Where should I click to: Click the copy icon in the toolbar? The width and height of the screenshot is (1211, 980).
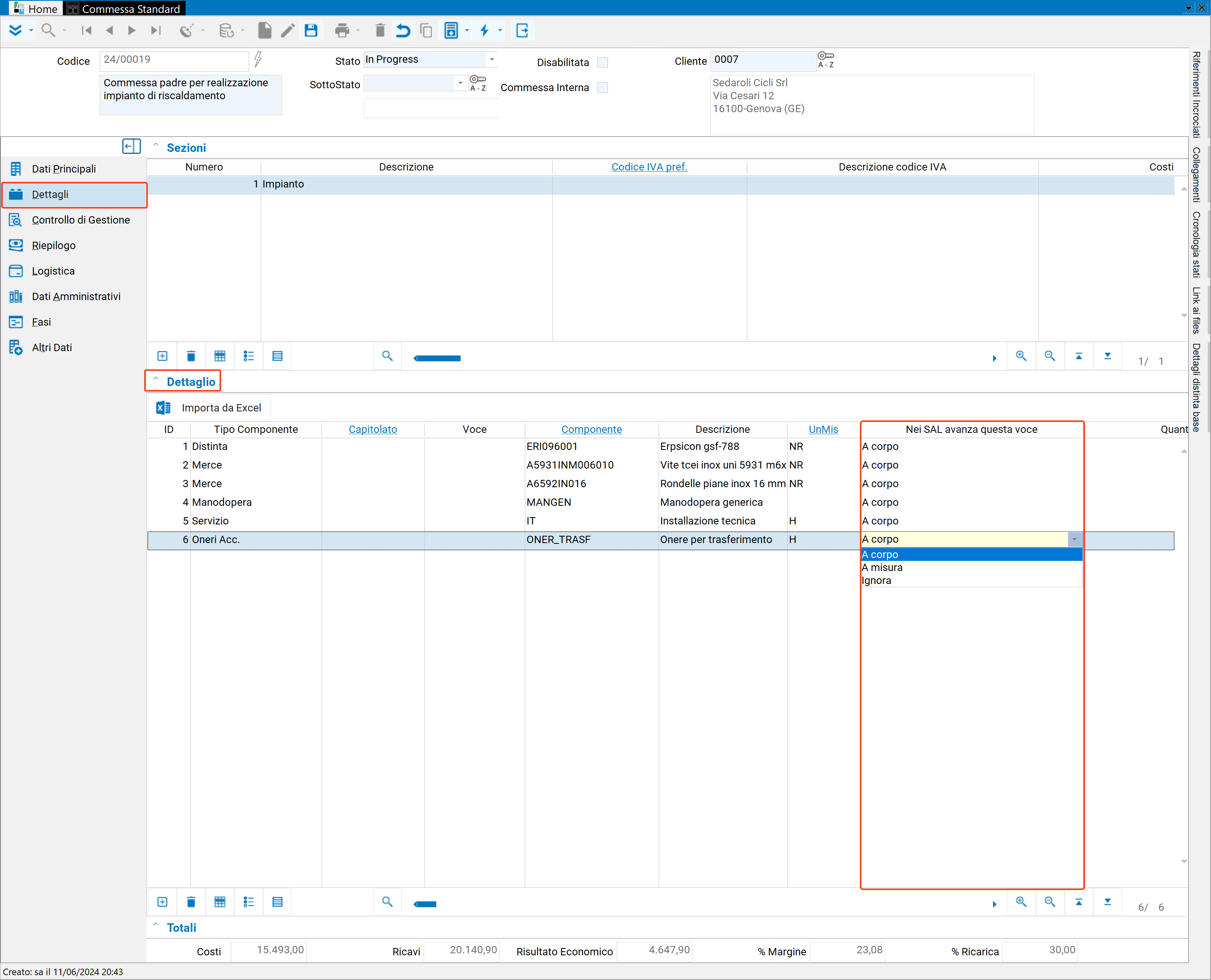(426, 30)
